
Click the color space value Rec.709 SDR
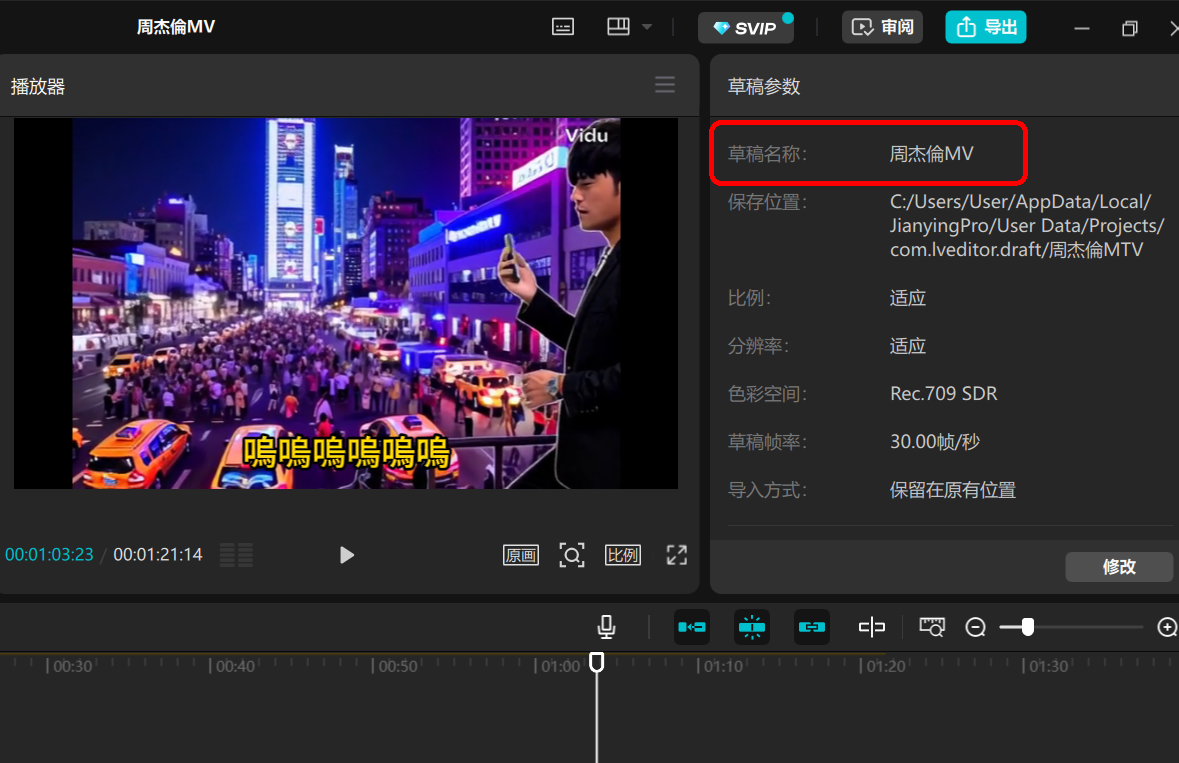[944, 394]
